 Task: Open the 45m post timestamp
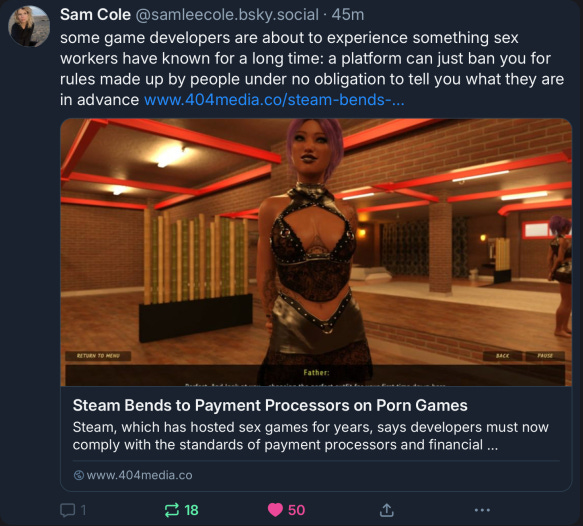click(x=348, y=15)
